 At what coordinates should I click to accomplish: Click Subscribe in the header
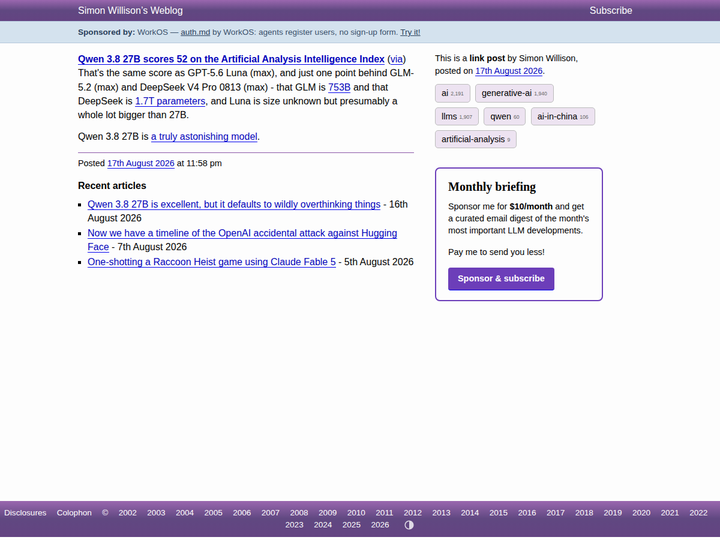click(611, 11)
